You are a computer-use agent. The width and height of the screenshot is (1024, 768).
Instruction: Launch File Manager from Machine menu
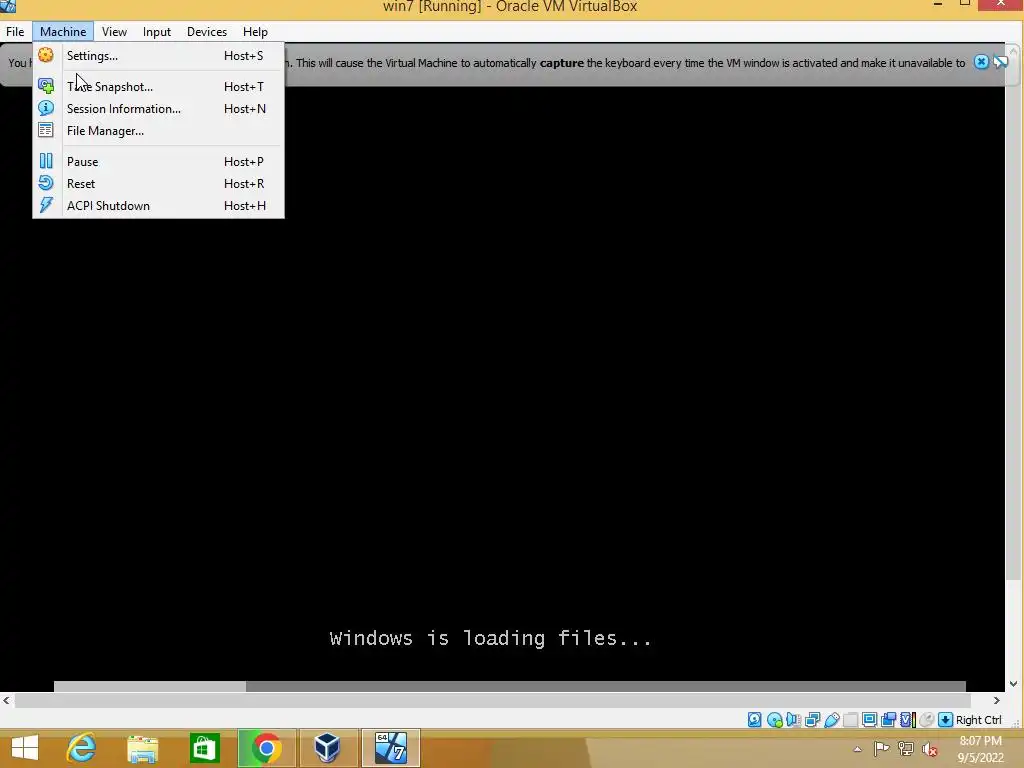tap(158, 131)
